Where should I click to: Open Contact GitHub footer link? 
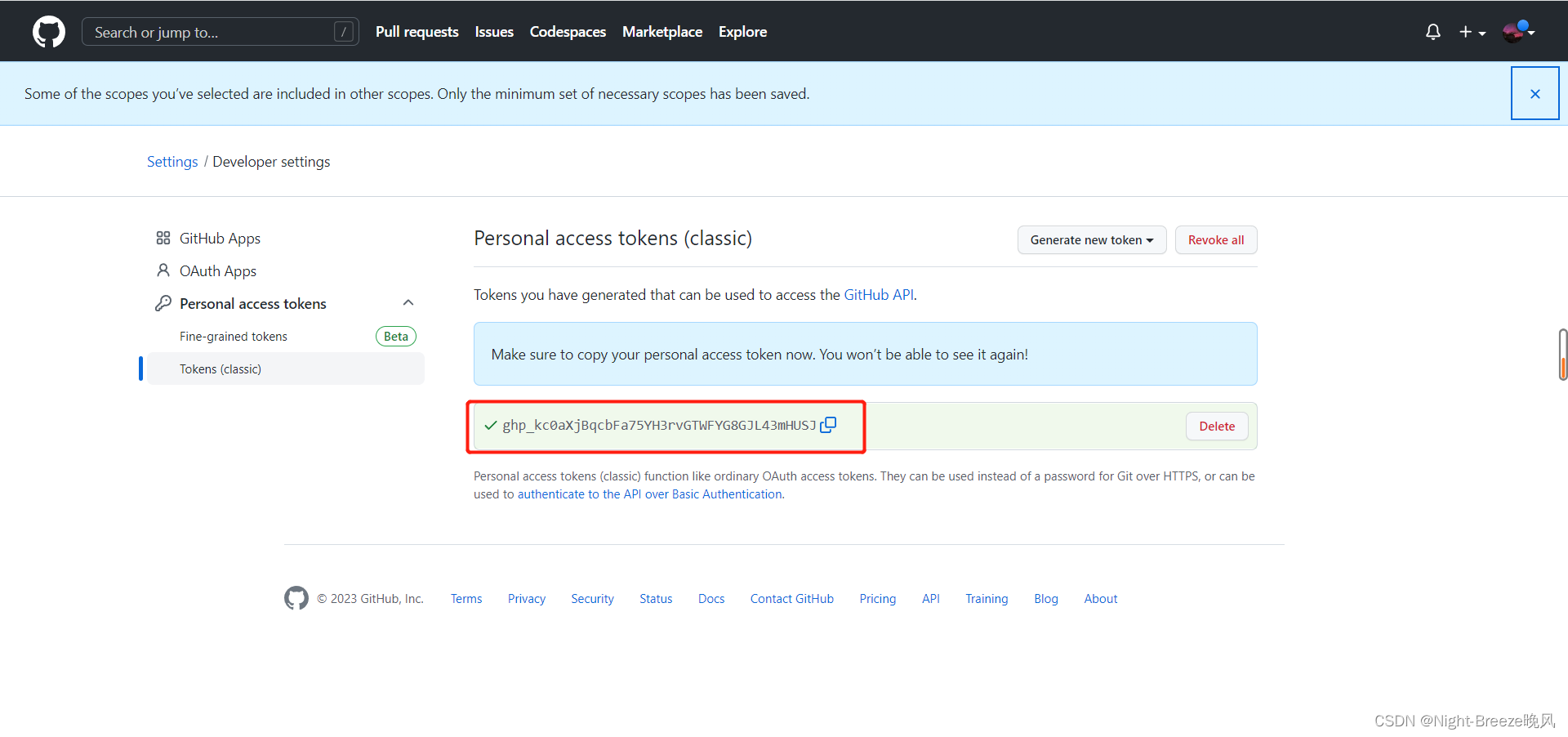point(792,599)
